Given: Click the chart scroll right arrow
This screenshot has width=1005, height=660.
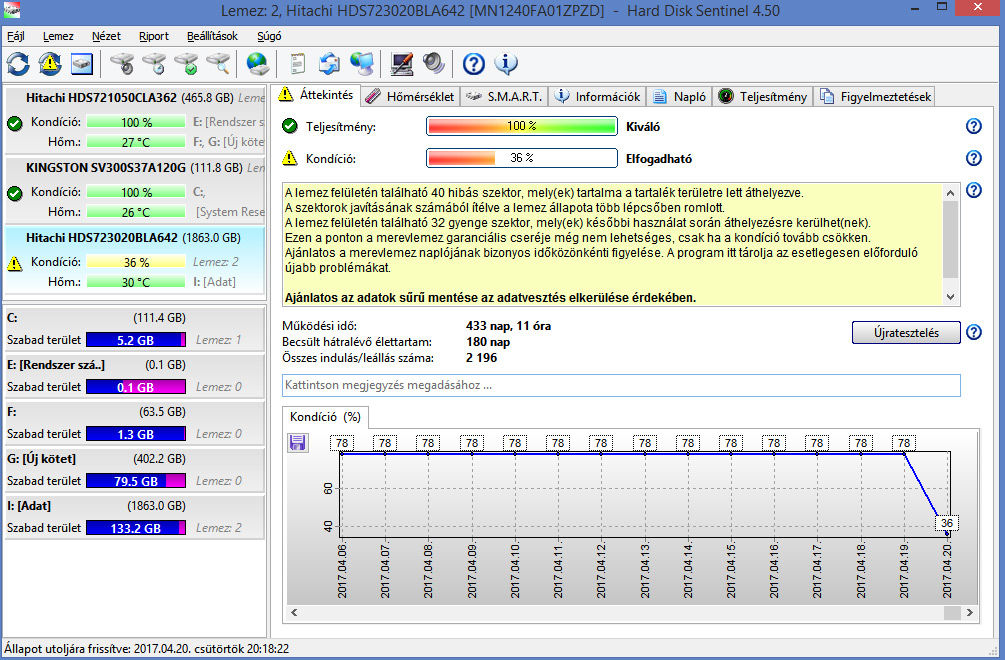Looking at the screenshot, I should tap(970, 613).
